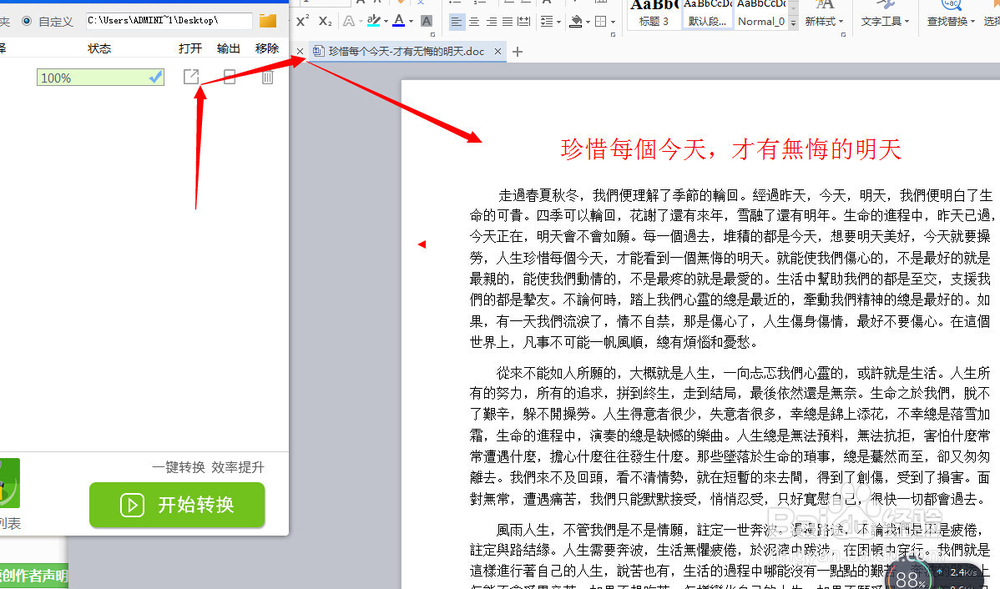Open 查找替换 find and replace
Image resolution: width=1000 pixels, height=589 pixels.
pyautogui.click(x=952, y=19)
